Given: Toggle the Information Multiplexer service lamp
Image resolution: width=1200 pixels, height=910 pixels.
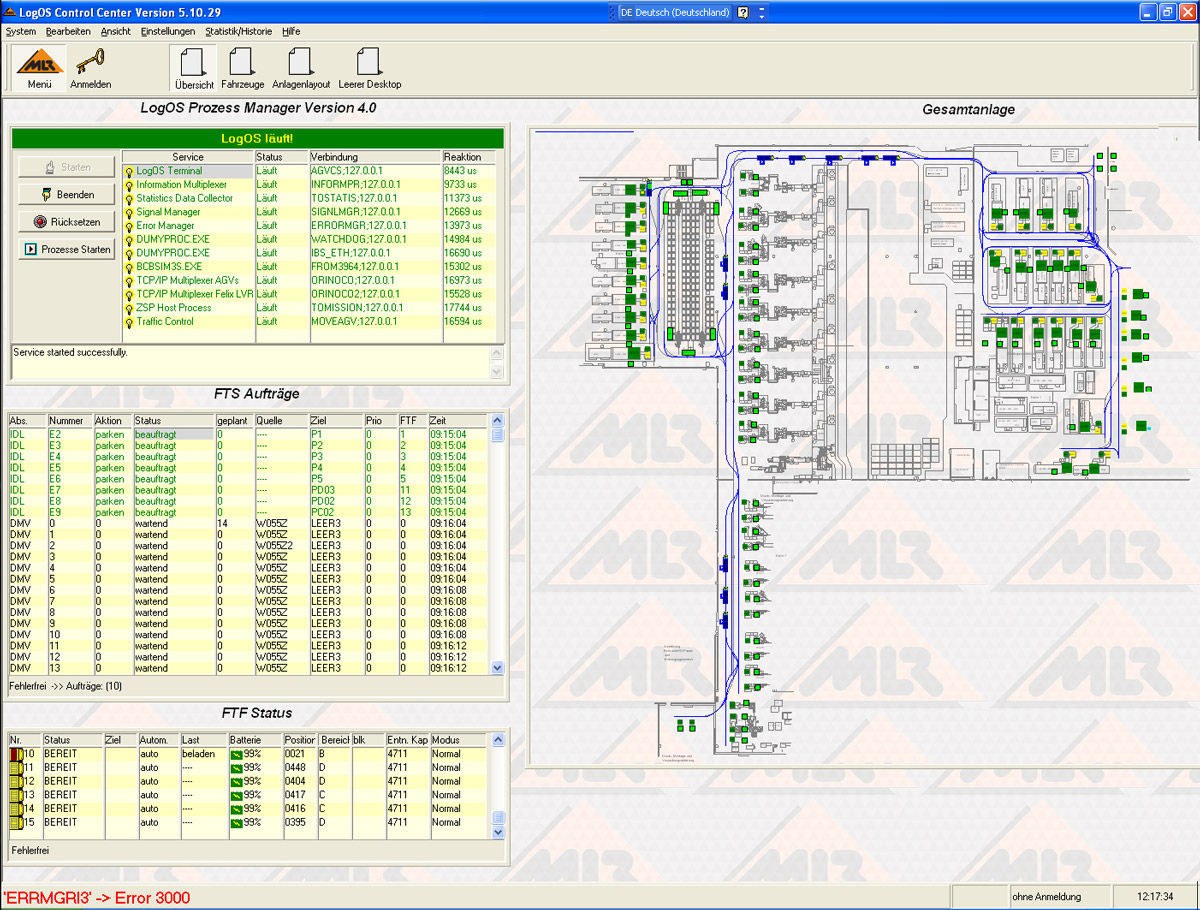Looking at the screenshot, I should tap(128, 184).
